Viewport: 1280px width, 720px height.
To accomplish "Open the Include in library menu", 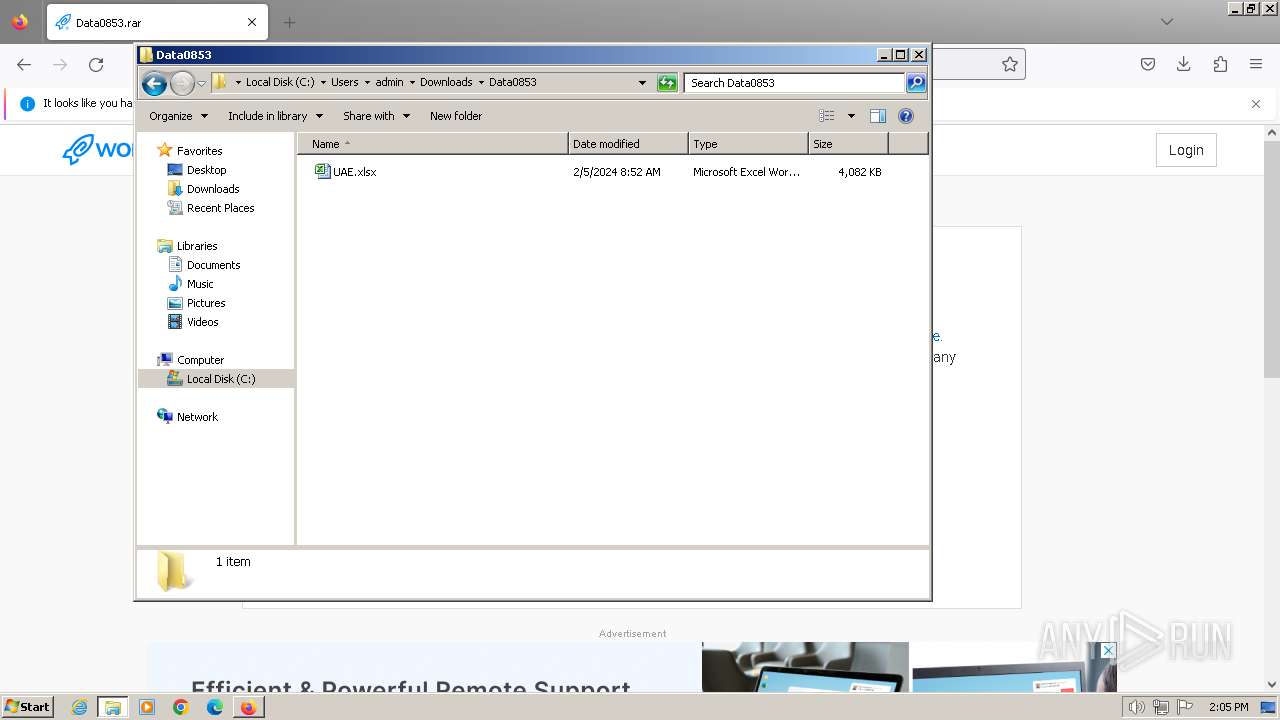I will (275, 116).
